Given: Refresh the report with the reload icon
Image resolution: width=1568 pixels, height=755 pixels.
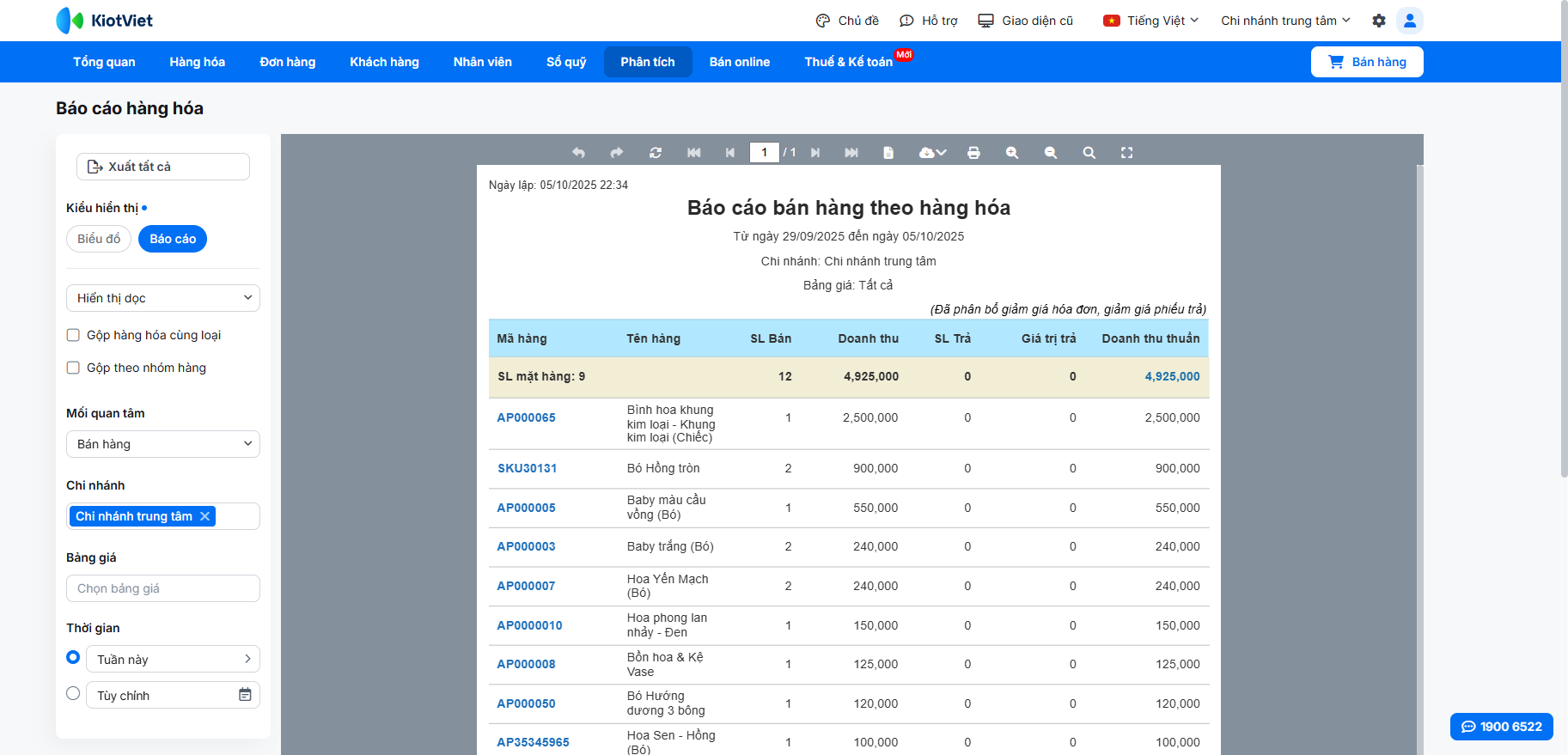Looking at the screenshot, I should [x=656, y=153].
